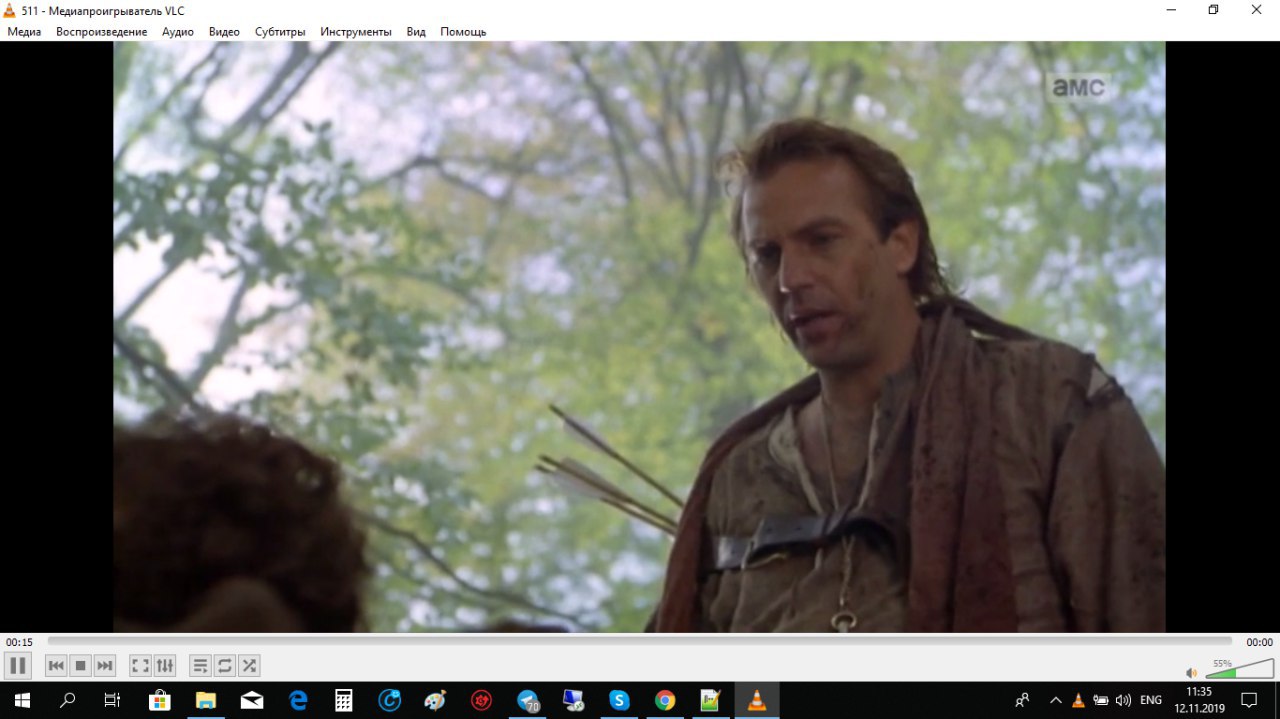Viewport: 1280px width, 719px height.
Task: Open the Аудио menu
Action: tap(178, 31)
